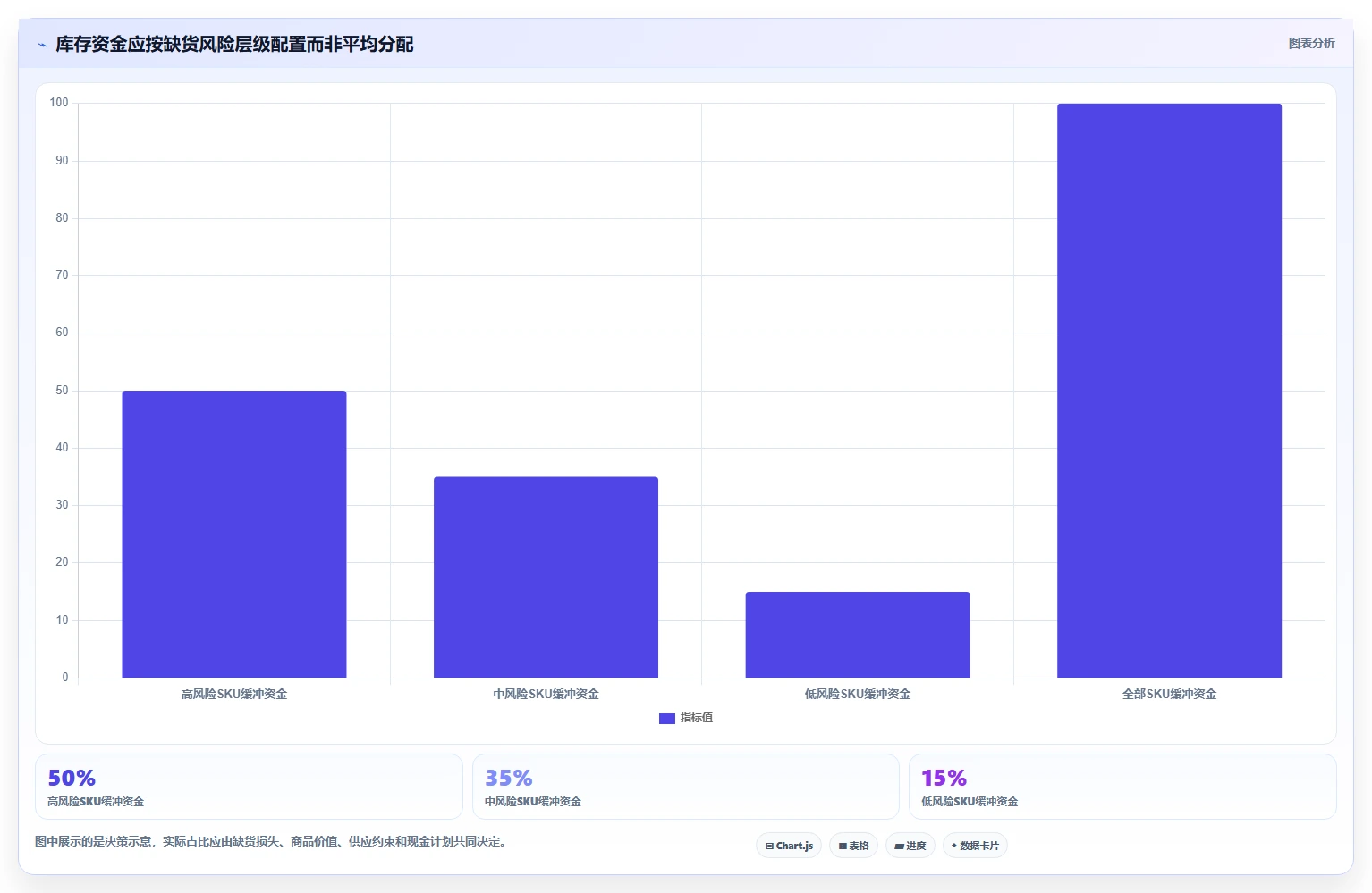Open the 15% 低风险SKU缓冲资金 data card
1372x893 pixels.
pos(1122,787)
